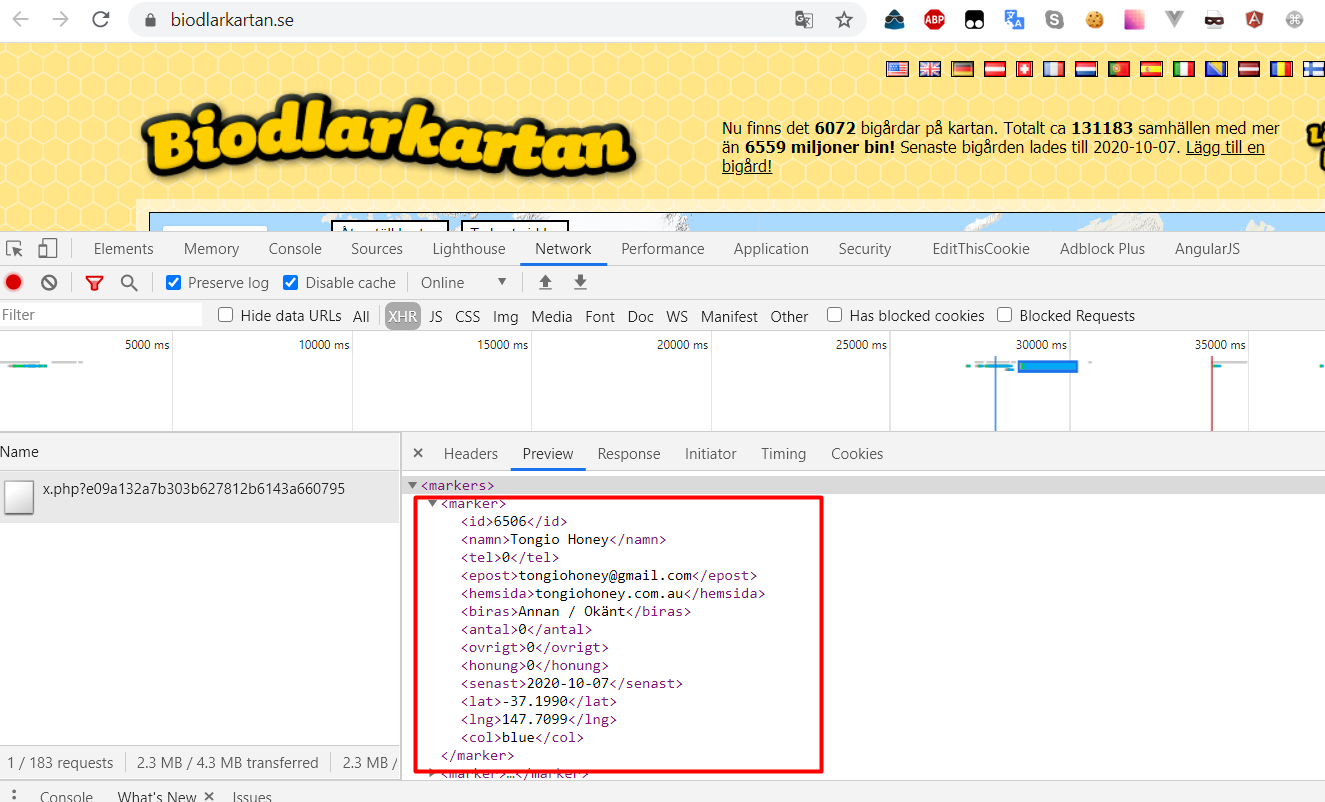Viewport: 1325px width, 802px height.
Task: Open the Headers tab of the request
Action: click(471, 454)
